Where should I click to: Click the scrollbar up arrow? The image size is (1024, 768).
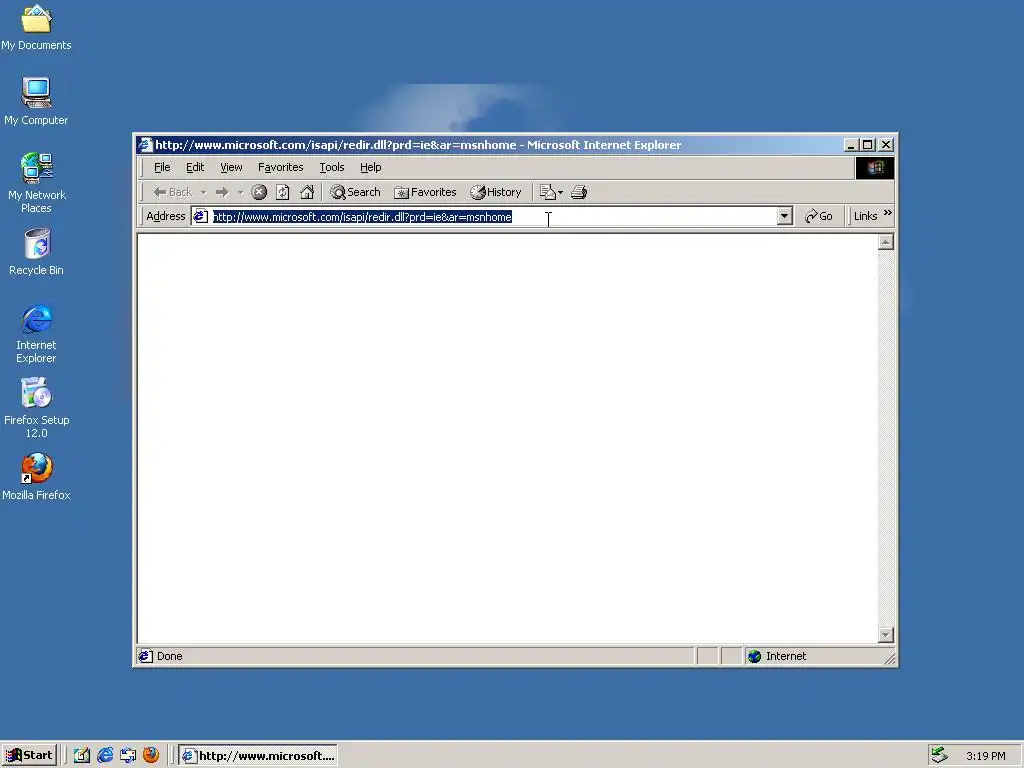pos(886,242)
